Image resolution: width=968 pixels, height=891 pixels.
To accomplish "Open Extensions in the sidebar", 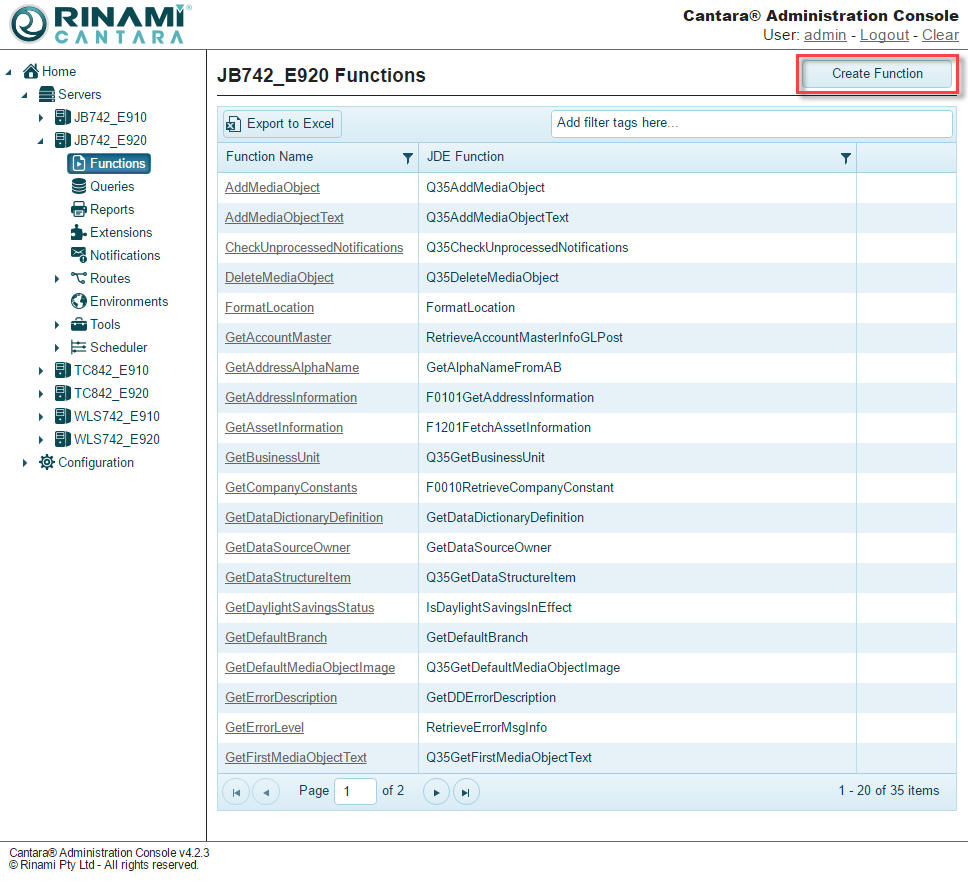I will pos(120,232).
